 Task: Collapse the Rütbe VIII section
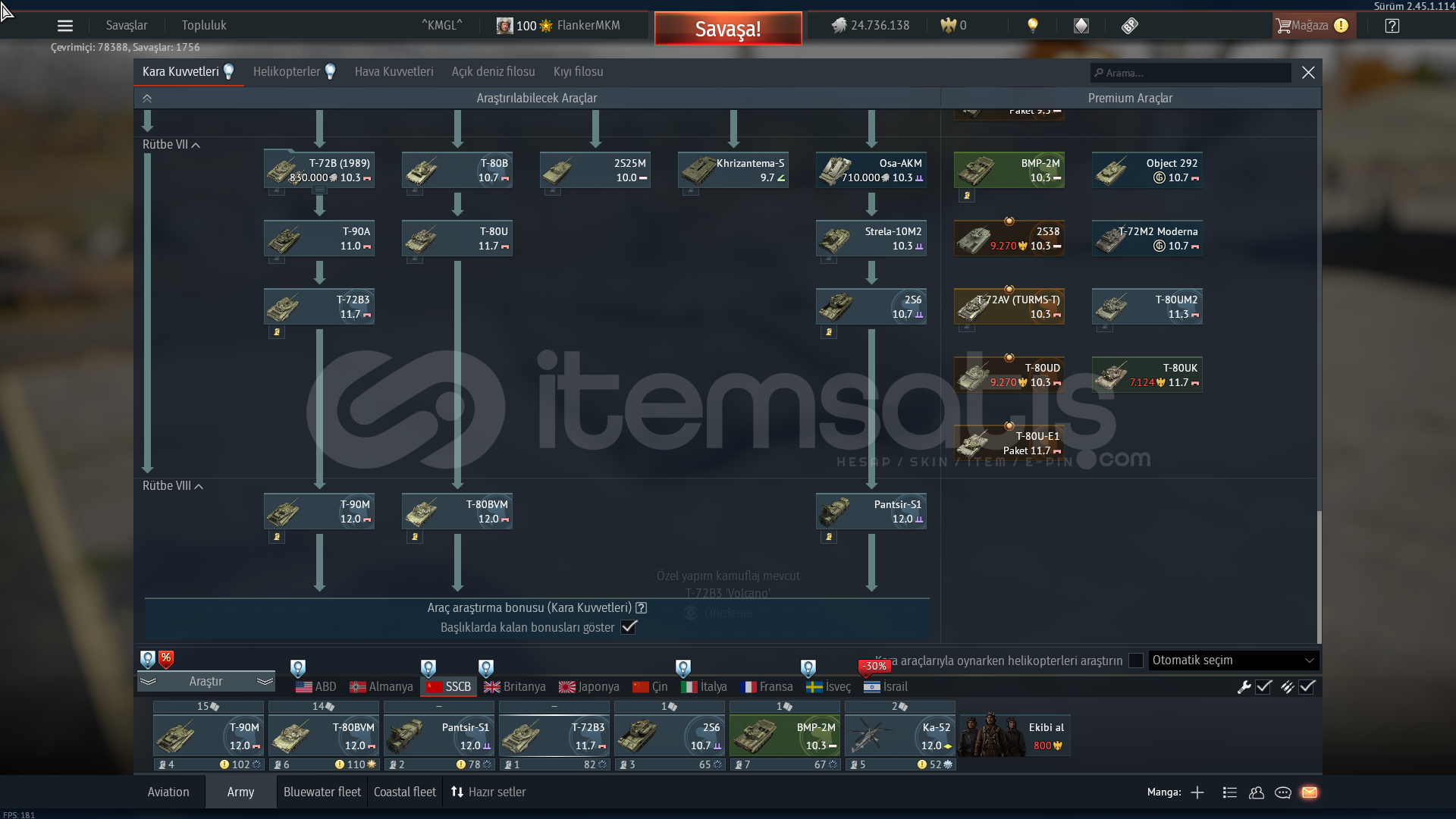173,486
